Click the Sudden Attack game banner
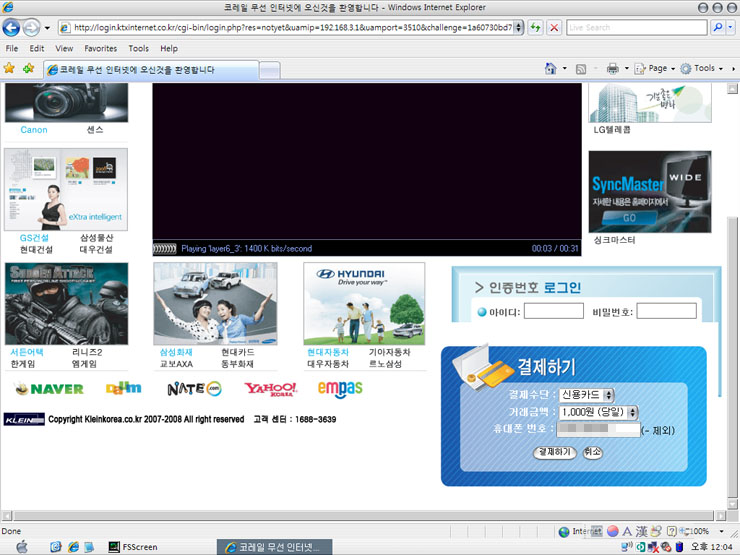 (67, 304)
